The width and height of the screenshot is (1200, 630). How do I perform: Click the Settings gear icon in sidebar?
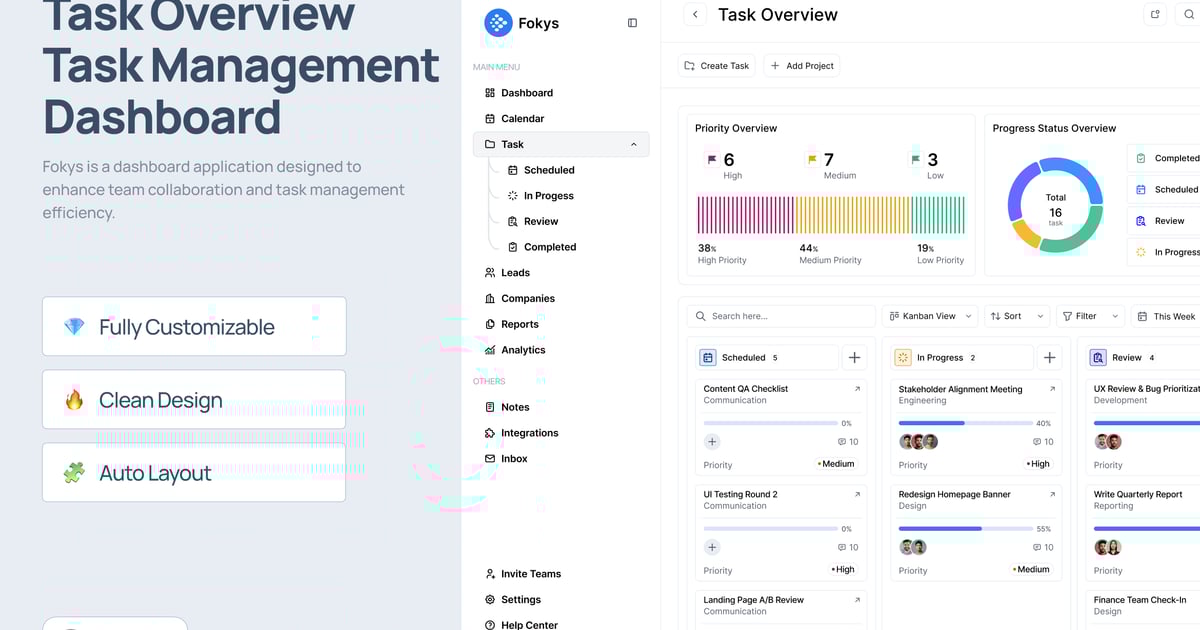tap(490, 600)
